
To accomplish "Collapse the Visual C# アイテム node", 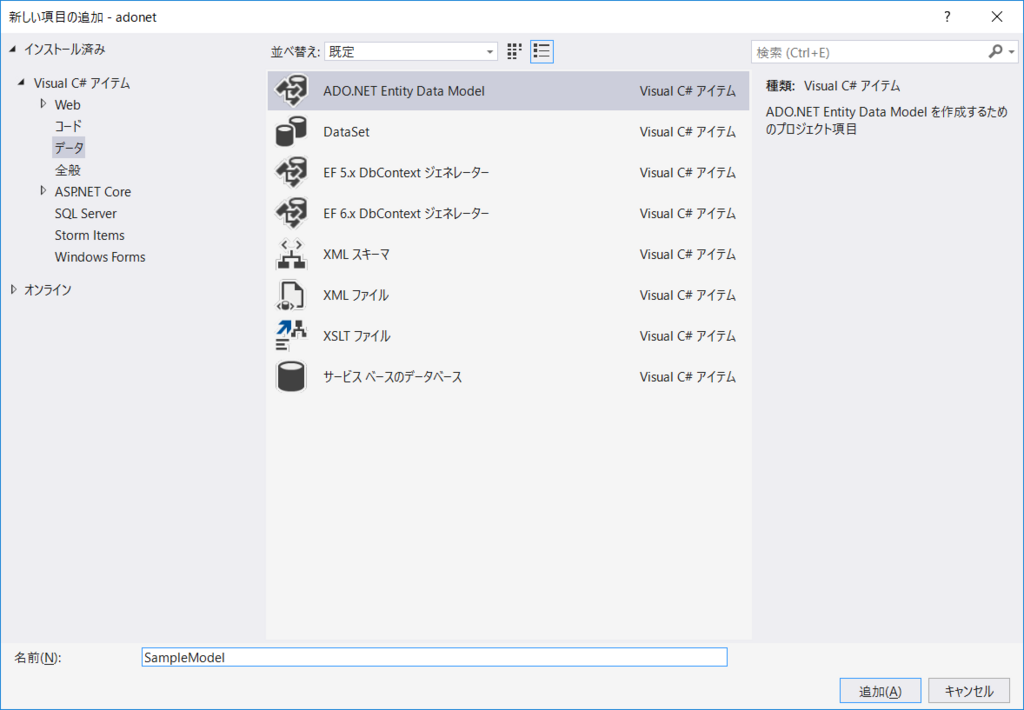I will (22, 83).
